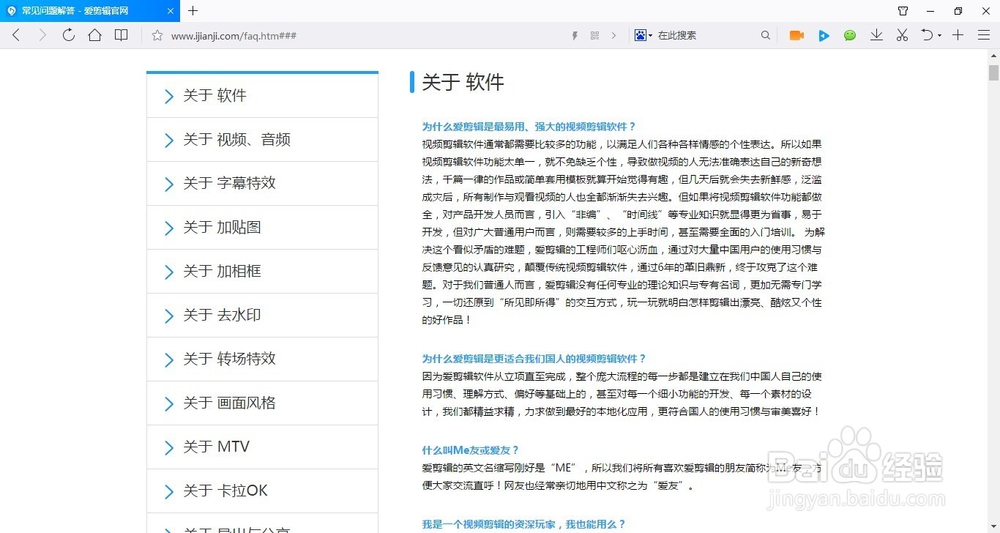Open the 关于 MTV sidebar section
This screenshot has width=1000, height=533.
point(262,448)
